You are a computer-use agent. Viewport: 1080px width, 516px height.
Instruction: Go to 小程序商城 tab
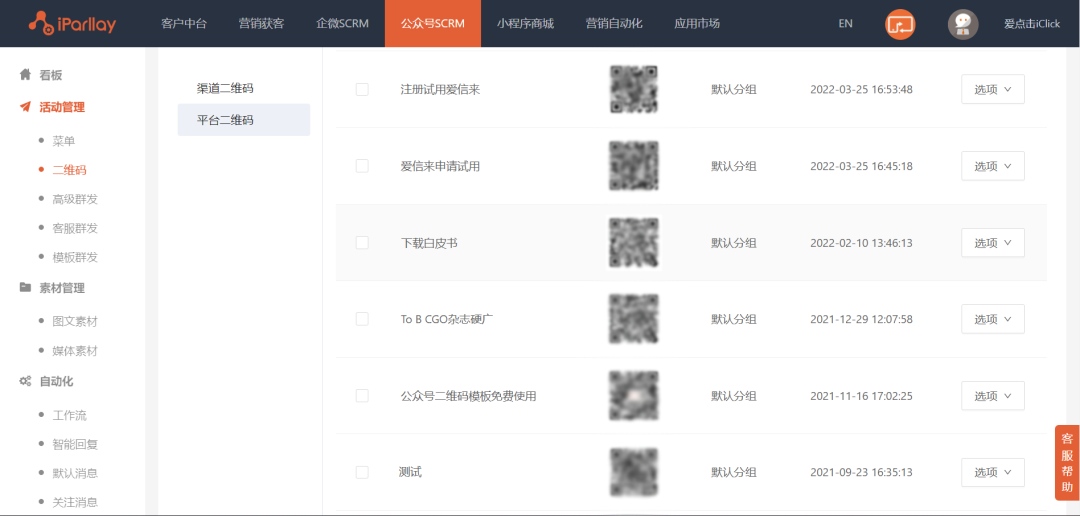click(525, 23)
